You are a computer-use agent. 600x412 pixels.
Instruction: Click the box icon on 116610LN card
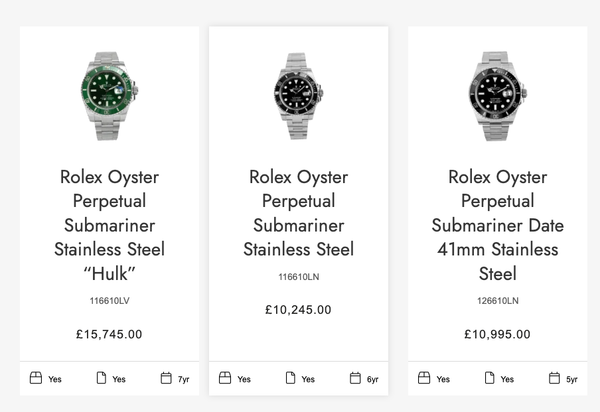(x=225, y=378)
